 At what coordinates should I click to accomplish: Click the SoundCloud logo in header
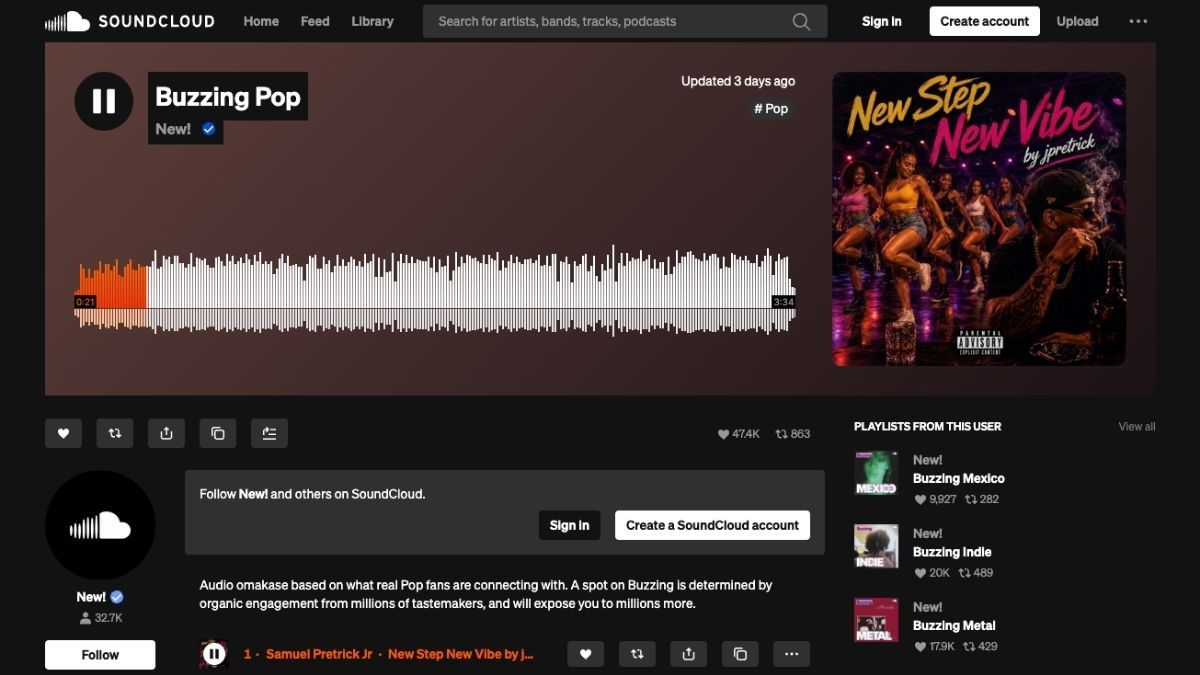(x=129, y=21)
